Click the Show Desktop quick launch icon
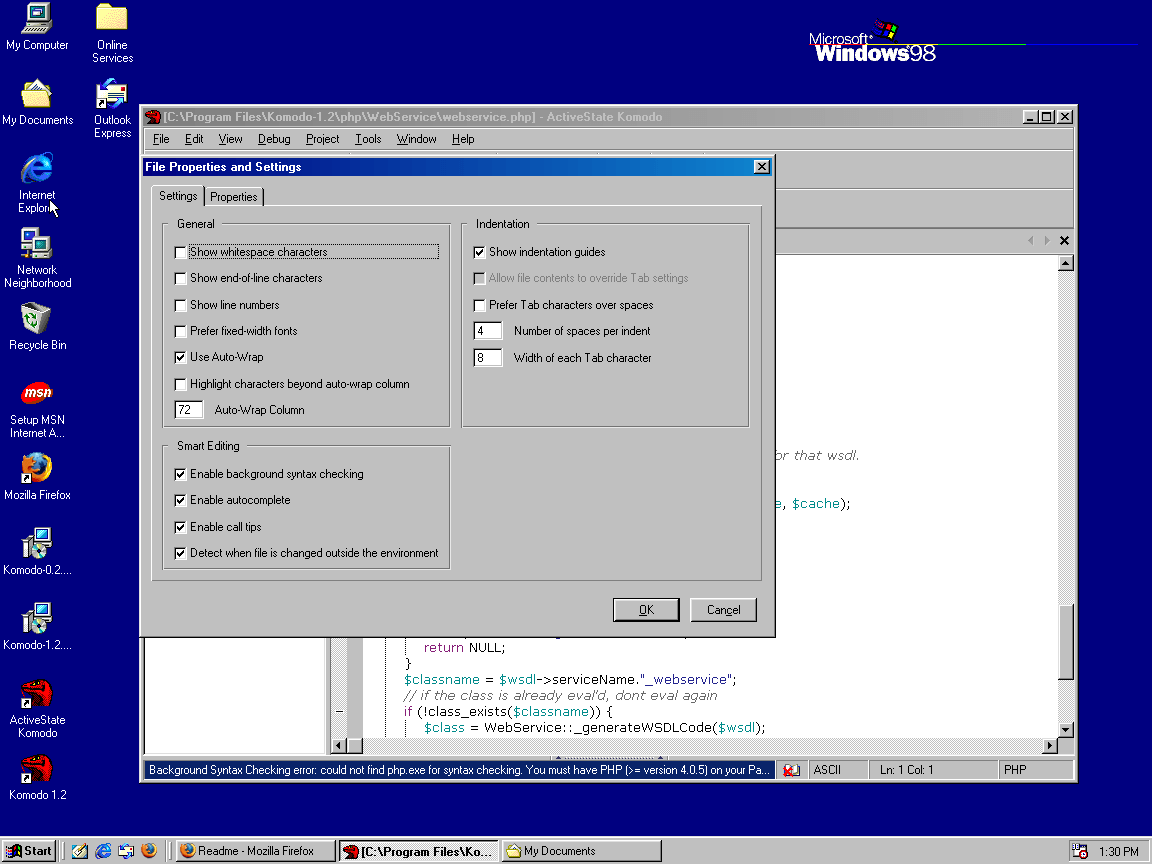 [80, 851]
